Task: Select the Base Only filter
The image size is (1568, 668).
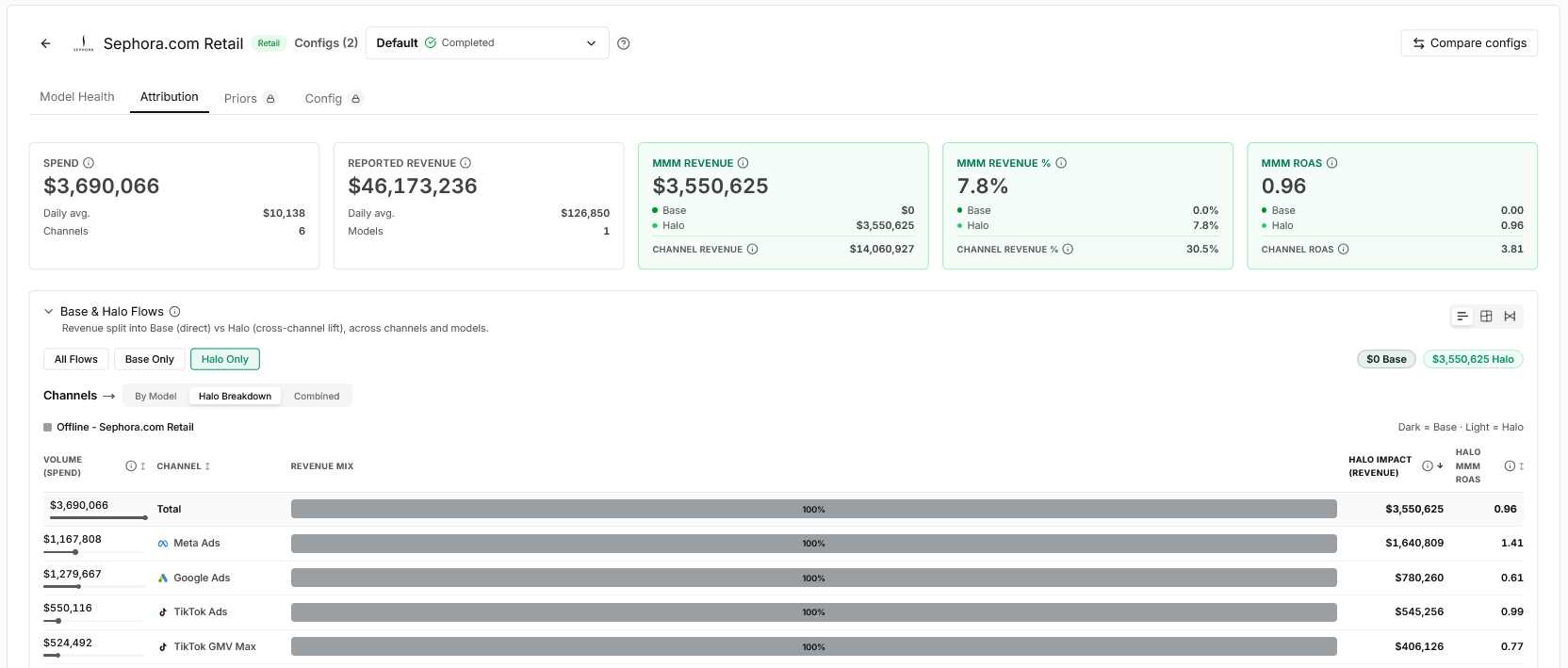Action: pos(150,359)
